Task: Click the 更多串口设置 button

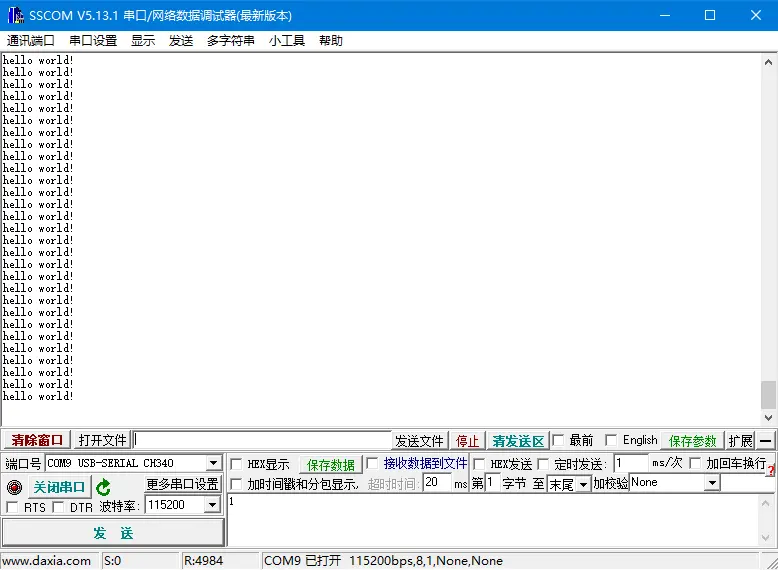Action: pyautogui.click(x=183, y=483)
